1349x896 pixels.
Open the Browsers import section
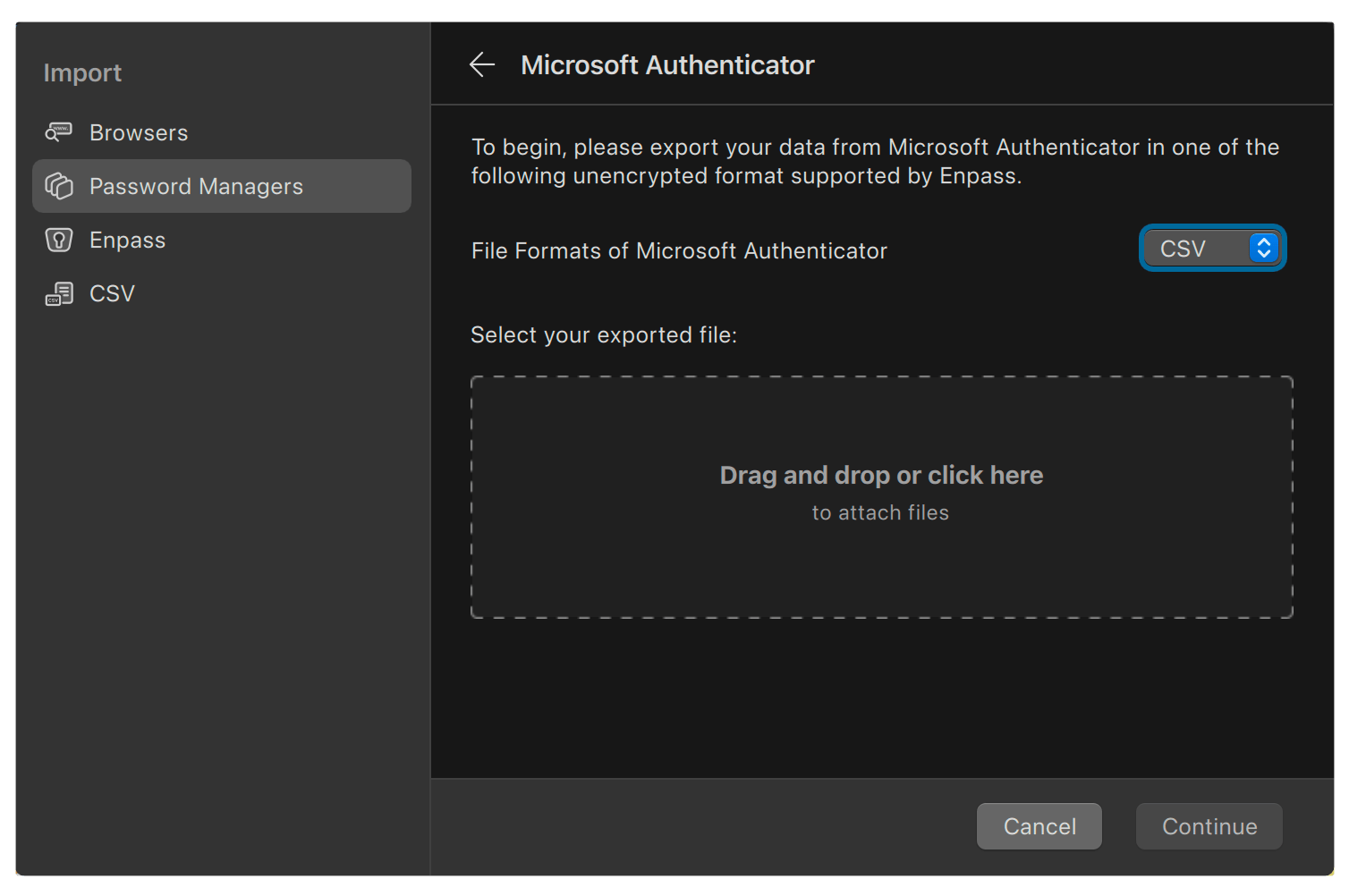coord(222,132)
